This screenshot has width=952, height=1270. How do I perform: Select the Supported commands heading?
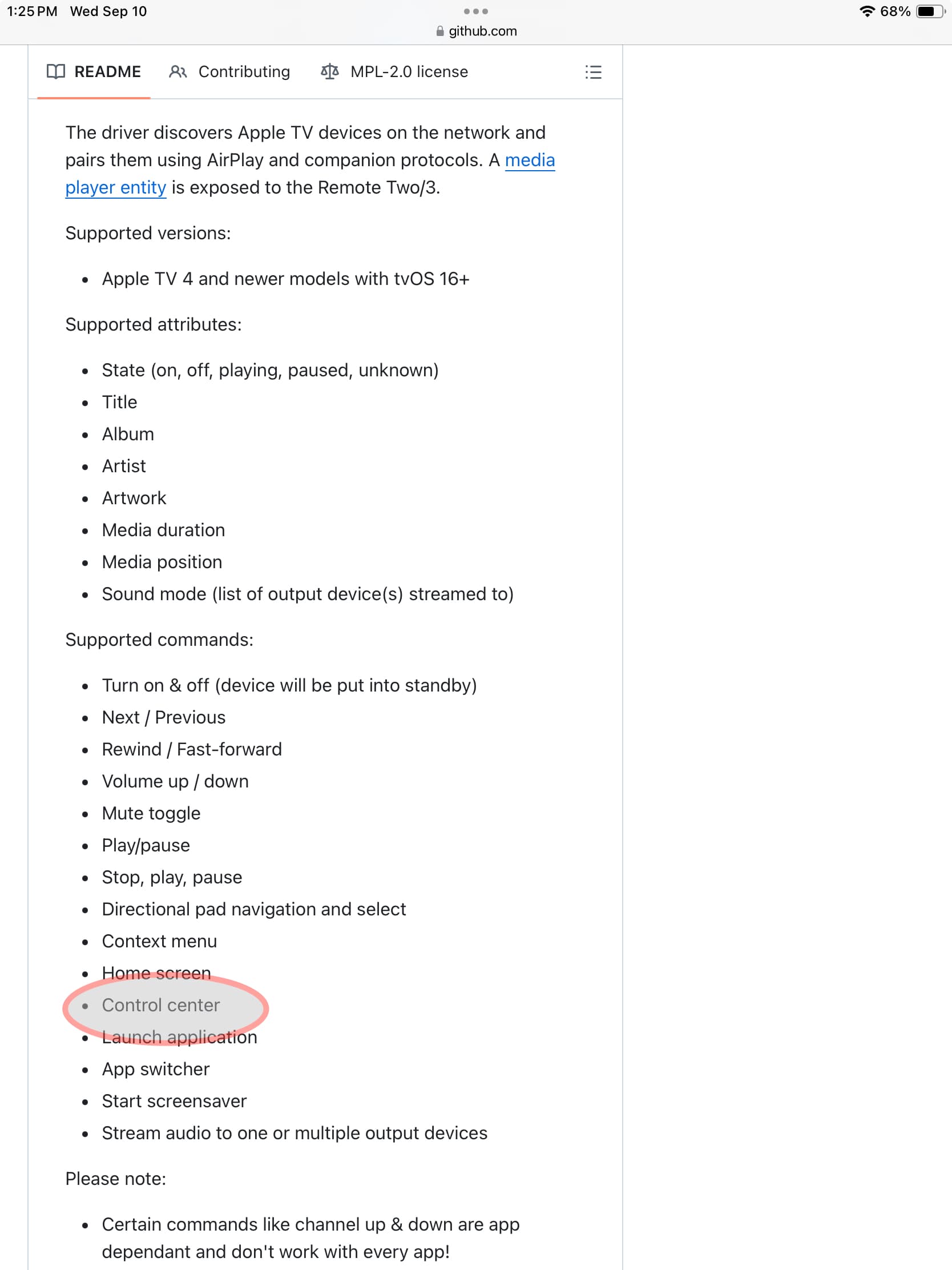point(160,638)
